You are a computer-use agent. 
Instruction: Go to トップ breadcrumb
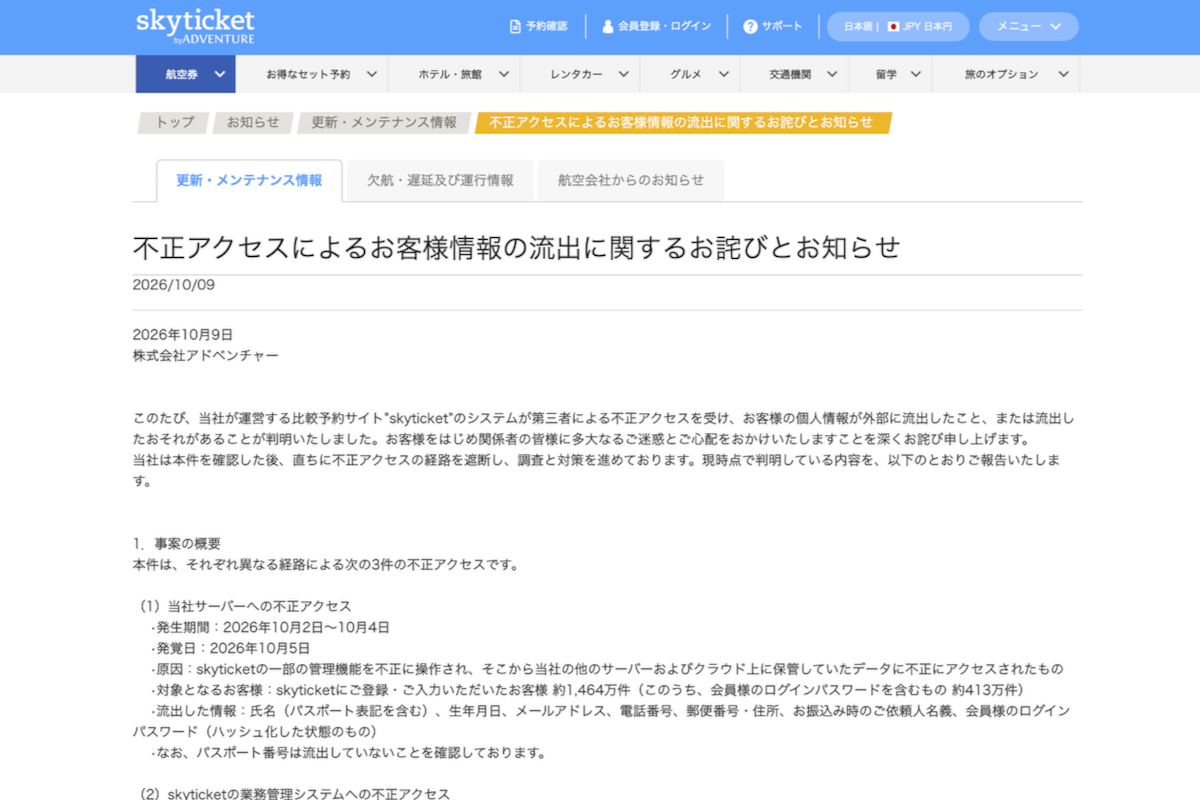(174, 122)
